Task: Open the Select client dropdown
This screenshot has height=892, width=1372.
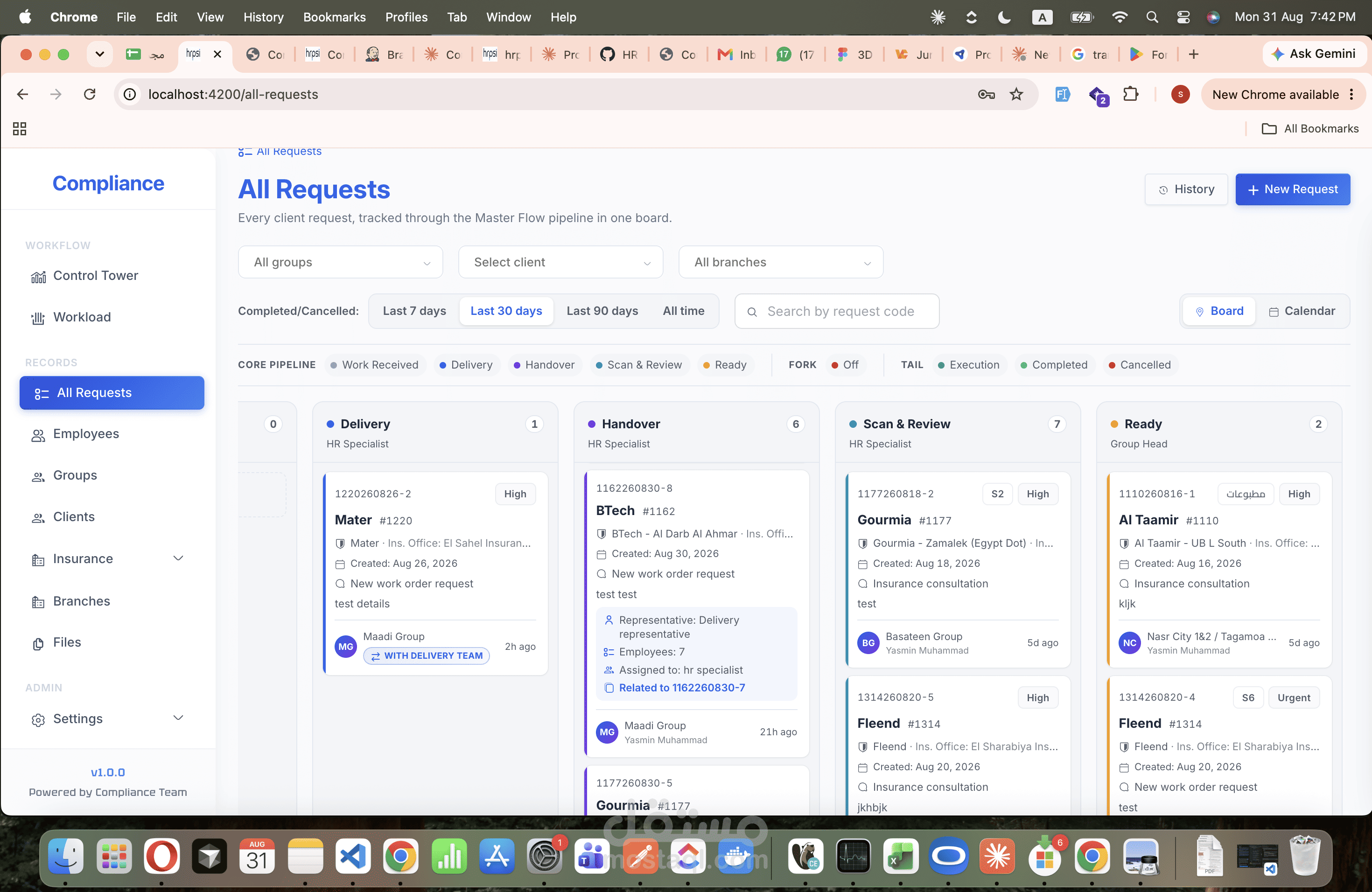Action: point(560,262)
